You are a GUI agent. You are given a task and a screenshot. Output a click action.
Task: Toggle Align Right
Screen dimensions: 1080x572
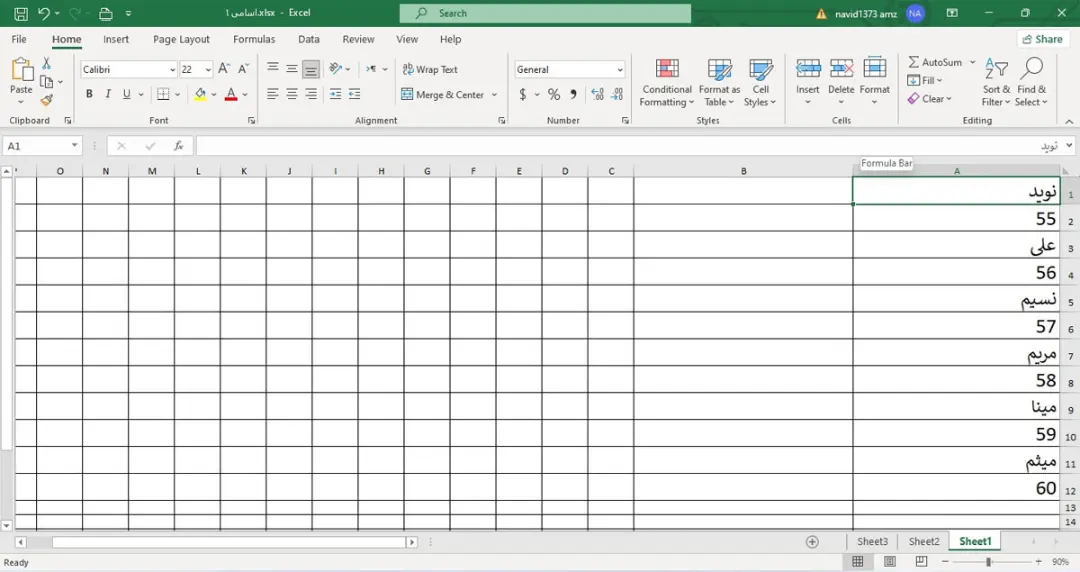[x=311, y=94]
